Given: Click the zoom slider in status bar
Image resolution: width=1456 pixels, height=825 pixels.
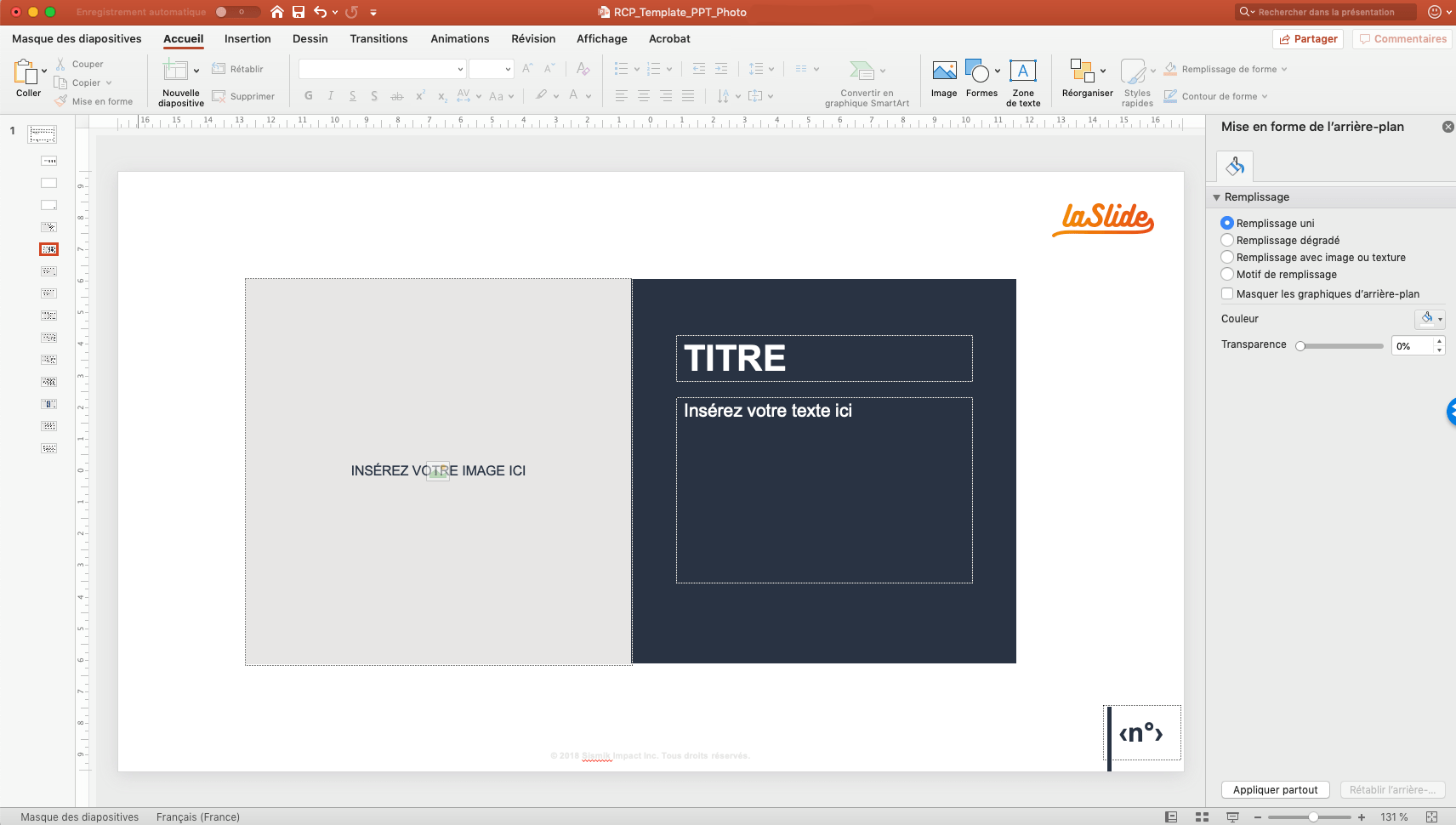Looking at the screenshot, I should [x=1310, y=816].
